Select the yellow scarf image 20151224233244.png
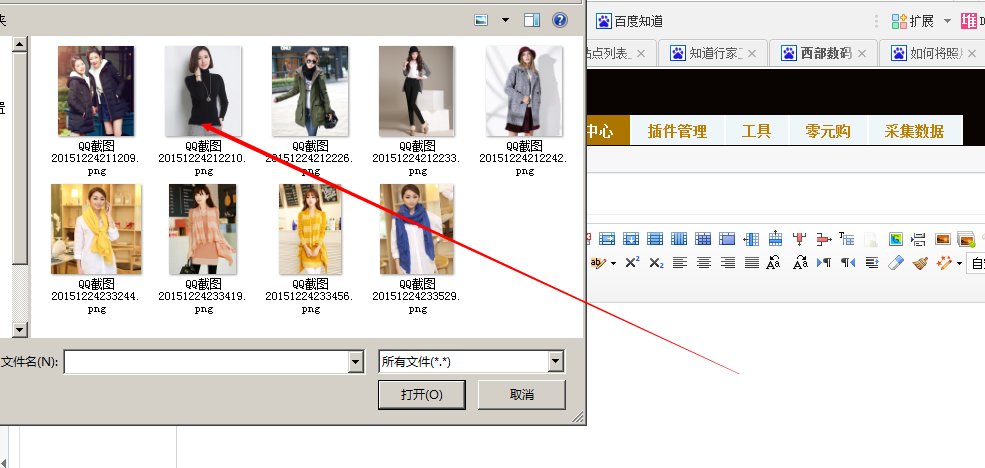This screenshot has height=468, width=985. click(x=96, y=229)
